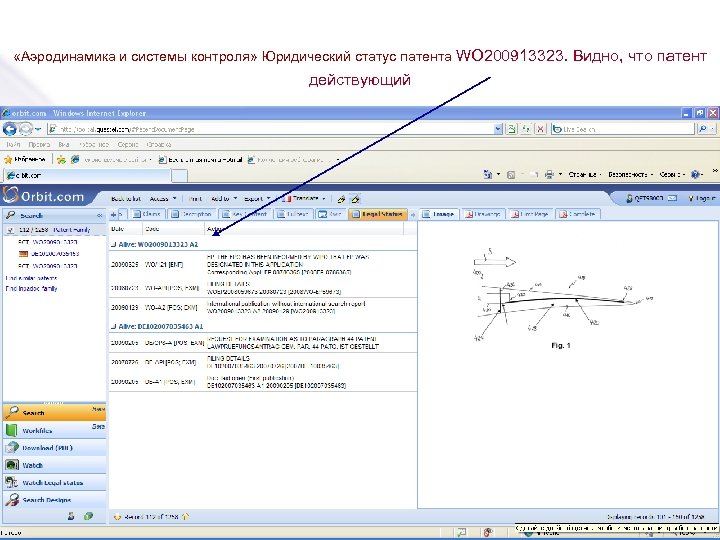Open the Favorites star button
The height and width of the screenshot is (540, 720).
click(x=25, y=159)
